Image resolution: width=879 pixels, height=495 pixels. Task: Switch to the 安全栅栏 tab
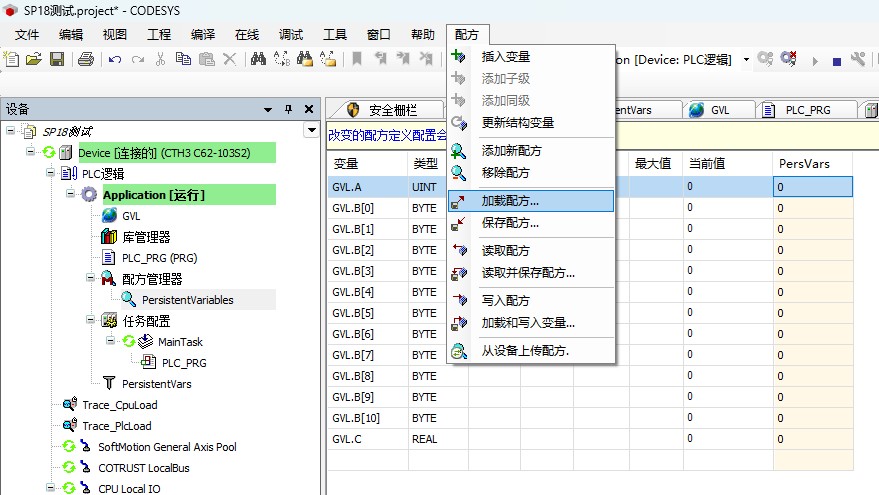tap(388, 110)
